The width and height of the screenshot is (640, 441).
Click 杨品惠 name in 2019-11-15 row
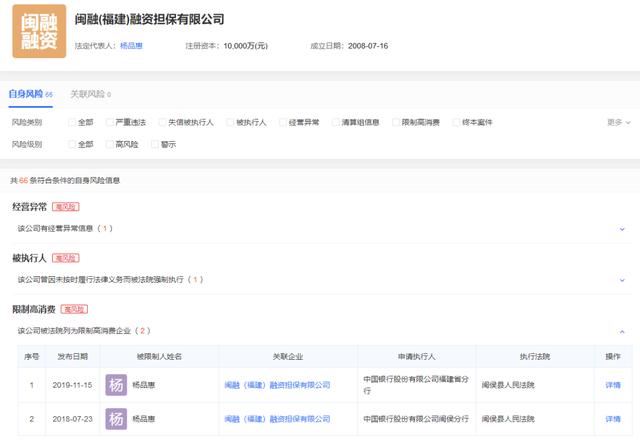144,385
